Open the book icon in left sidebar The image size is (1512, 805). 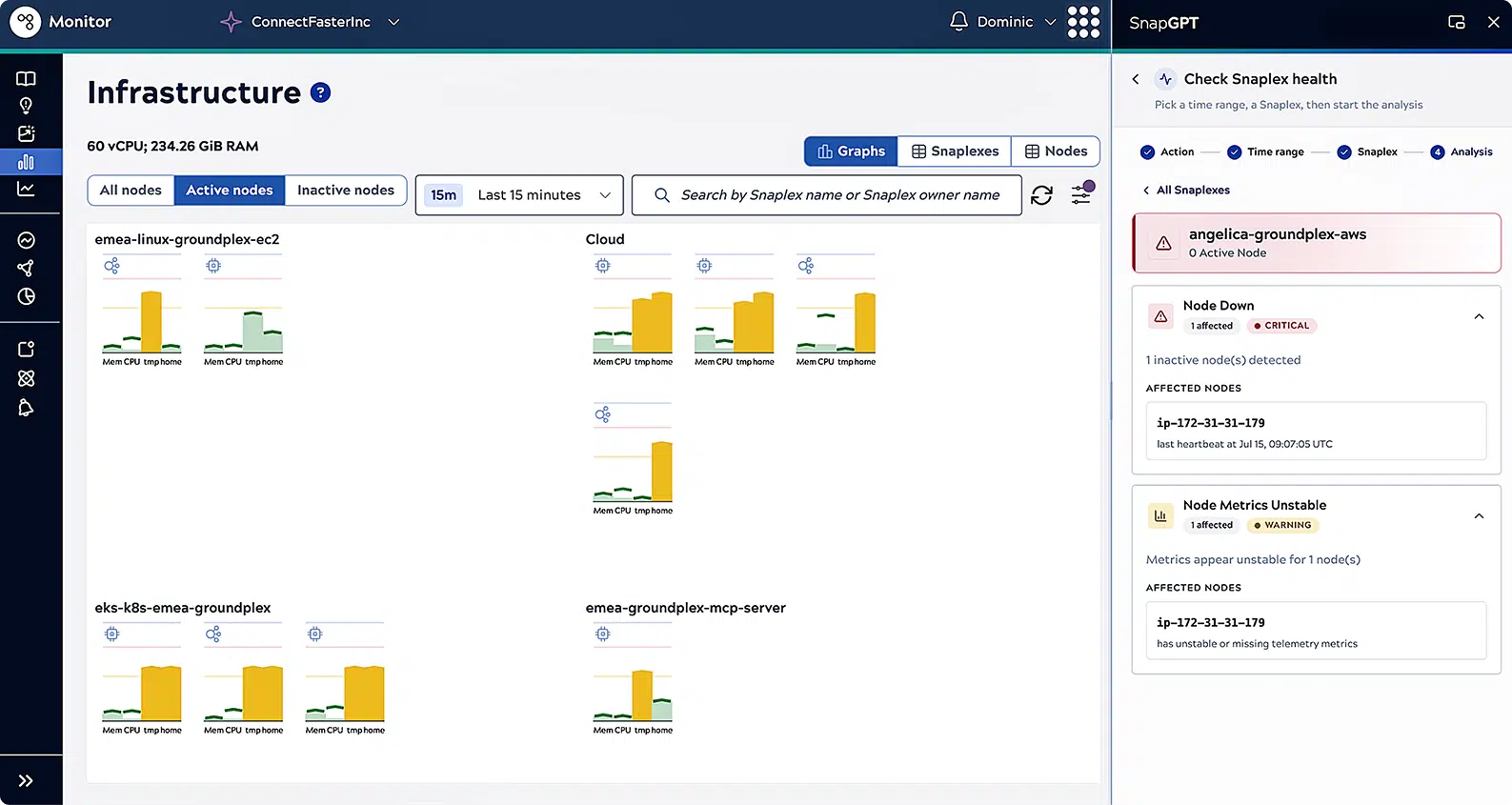[x=26, y=78]
